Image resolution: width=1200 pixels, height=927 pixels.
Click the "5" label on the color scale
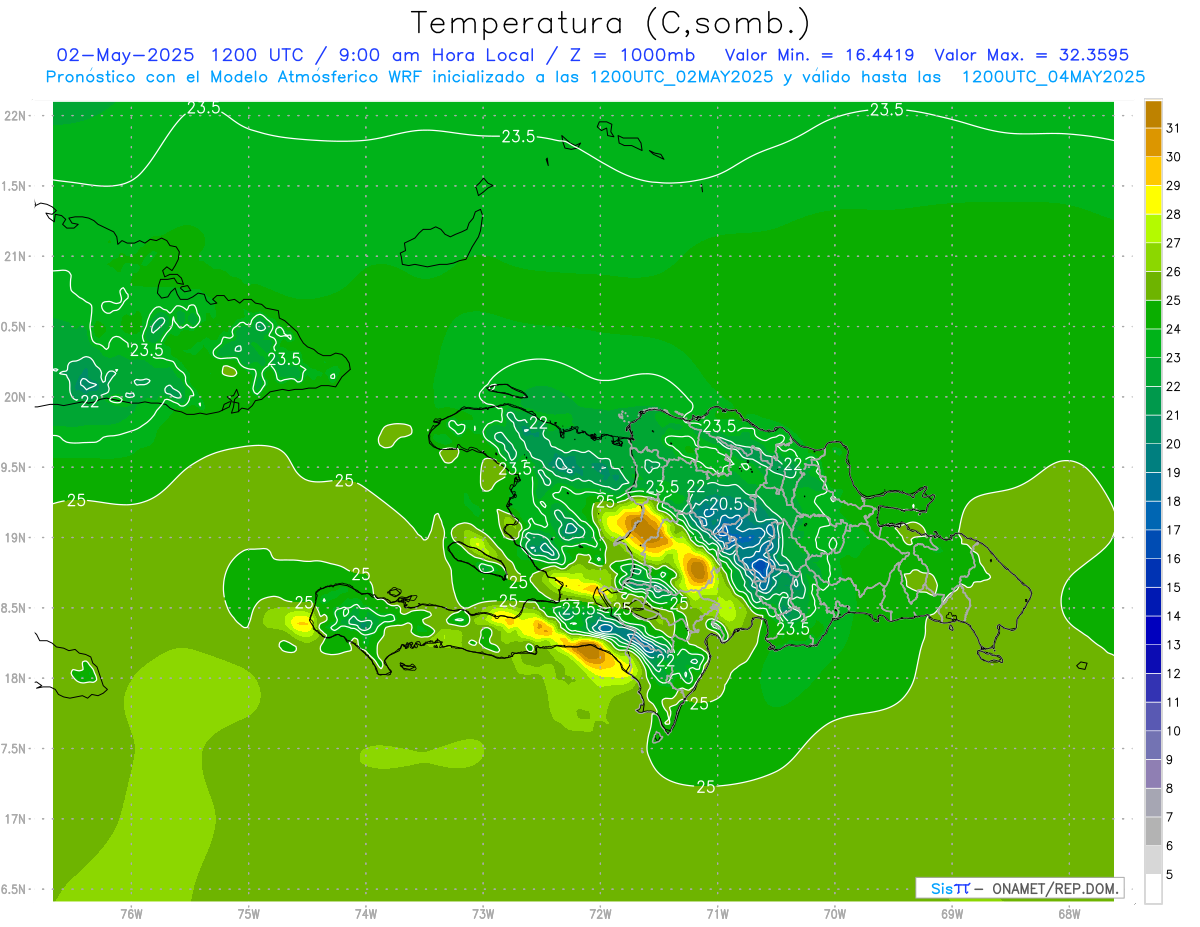(1170, 875)
